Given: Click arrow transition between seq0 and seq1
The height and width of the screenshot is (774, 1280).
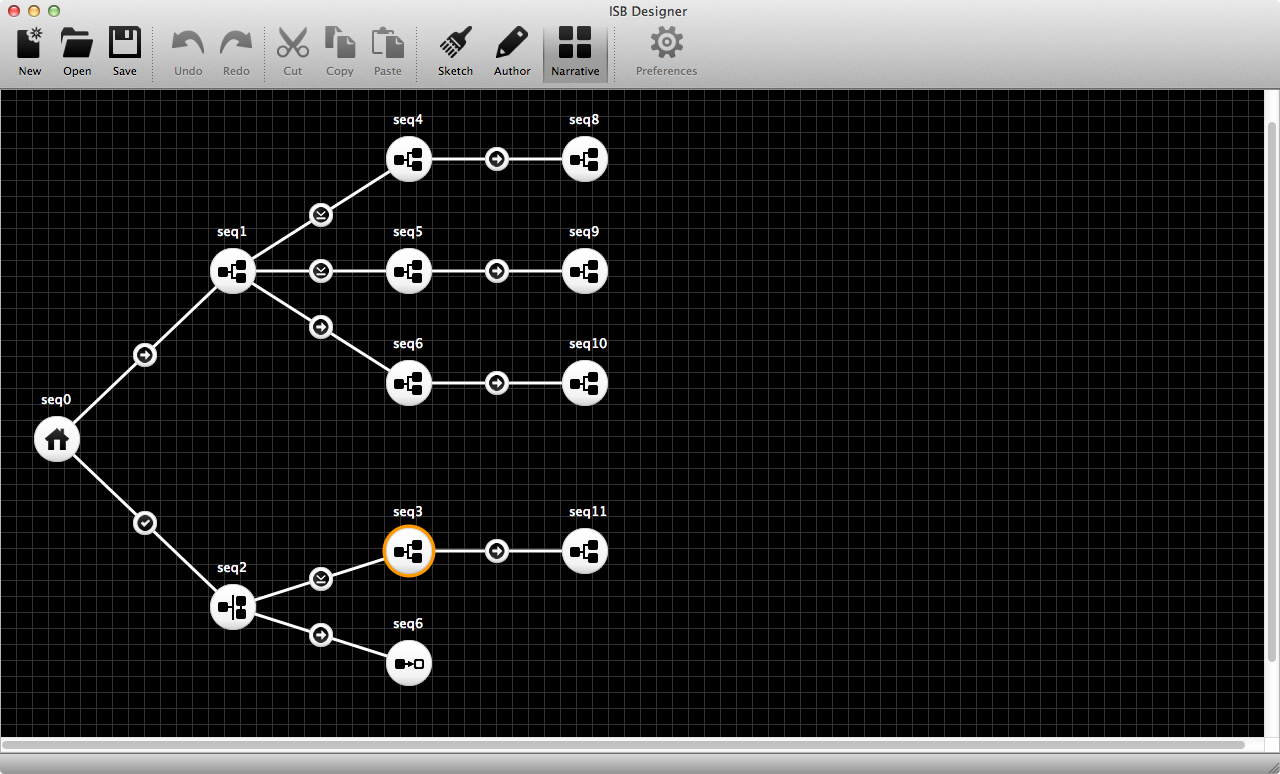Looking at the screenshot, I should (145, 355).
